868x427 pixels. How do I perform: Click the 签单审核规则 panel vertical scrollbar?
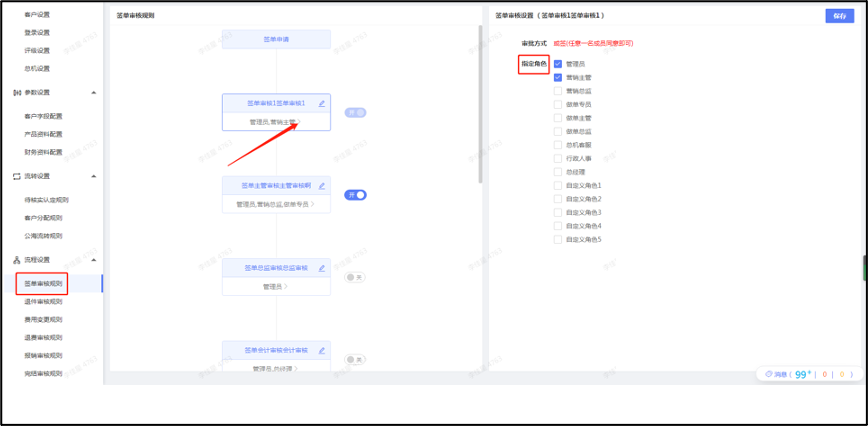coord(480,104)
